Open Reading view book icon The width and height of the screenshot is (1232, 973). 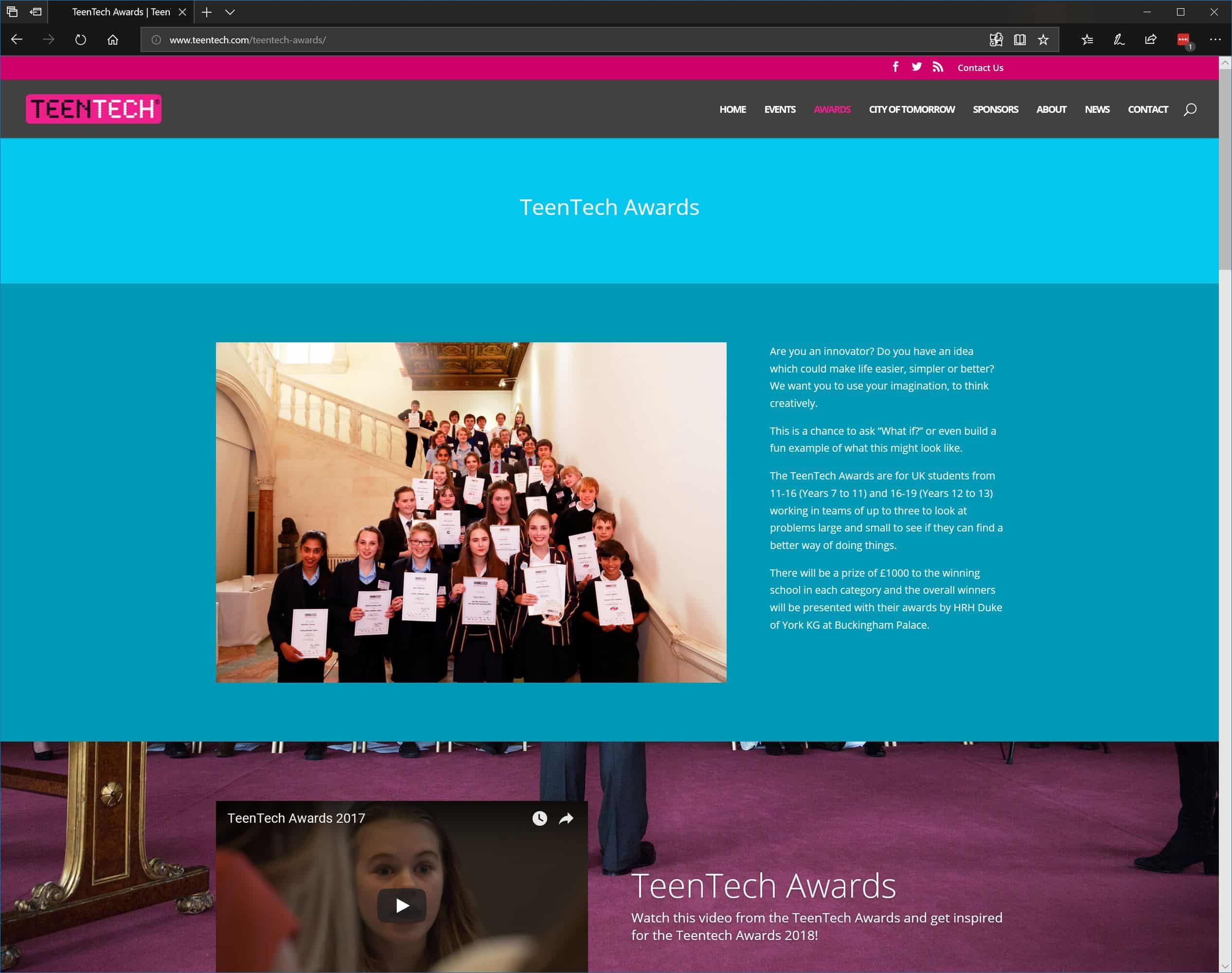[1019, 40]
